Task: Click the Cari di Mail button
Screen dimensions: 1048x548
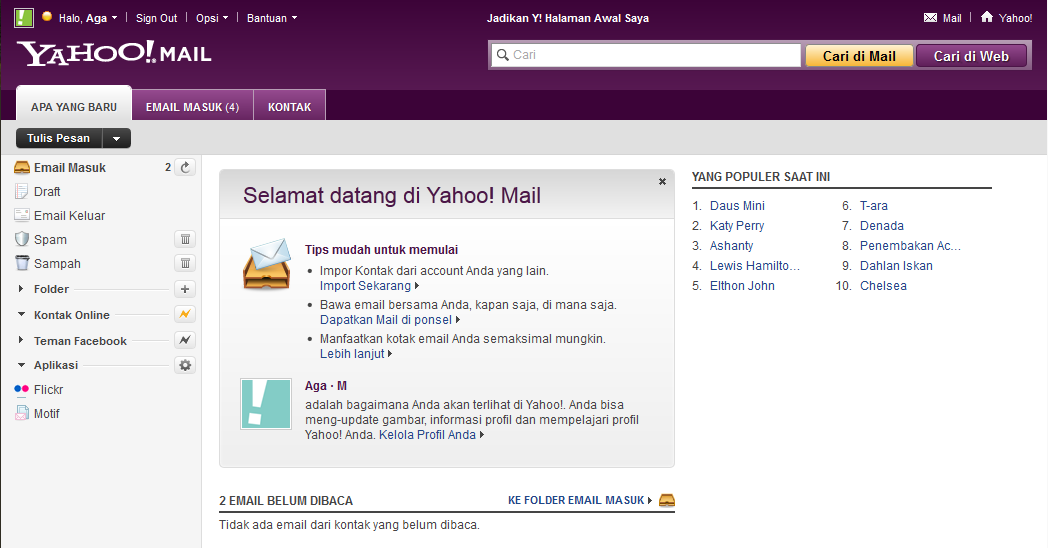Action: 859,56
